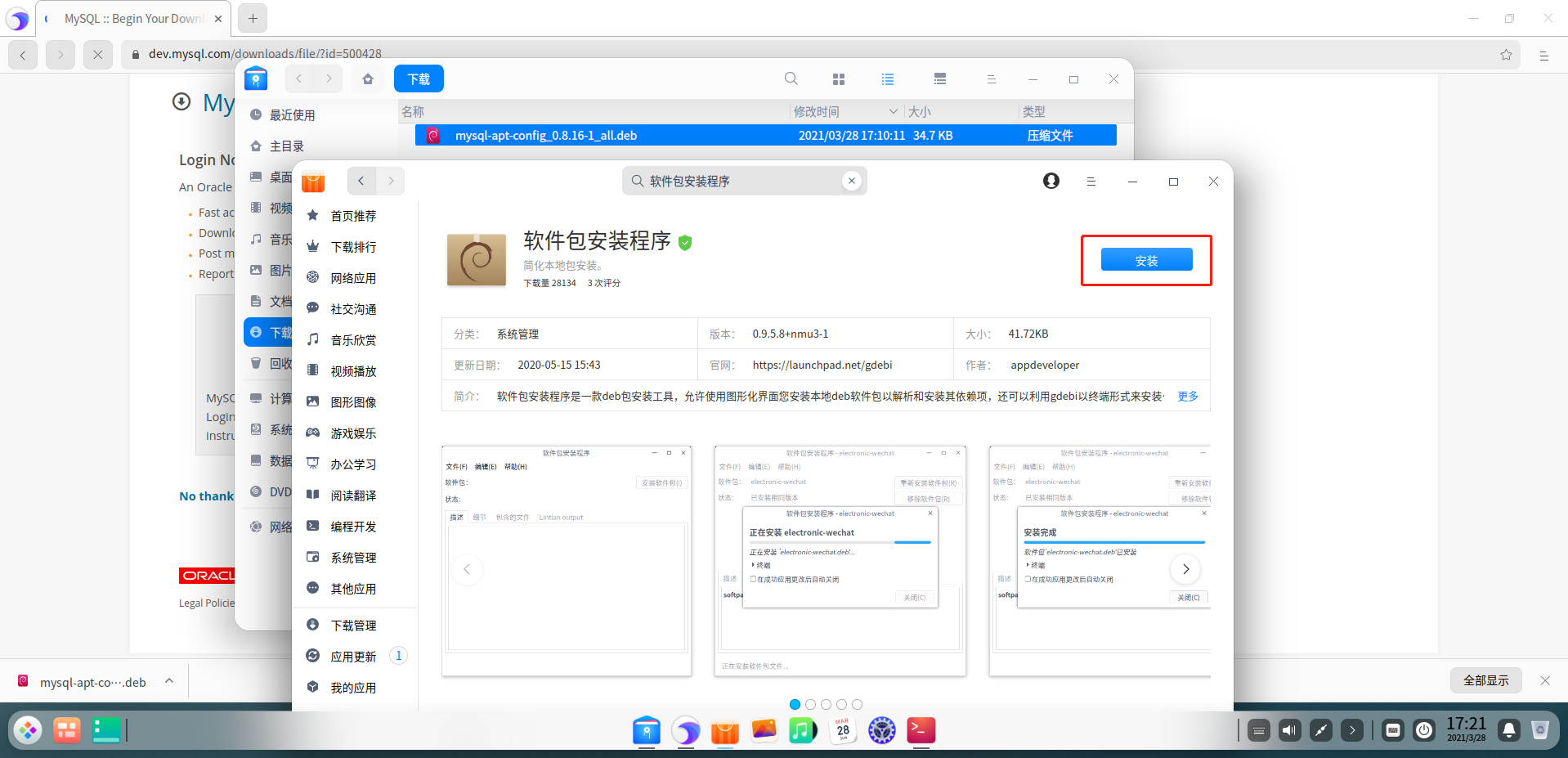Viewport: 1568px width, 758px height.
Task: Click the blue 安装 install button
Action: click(x=1146, y=260)
